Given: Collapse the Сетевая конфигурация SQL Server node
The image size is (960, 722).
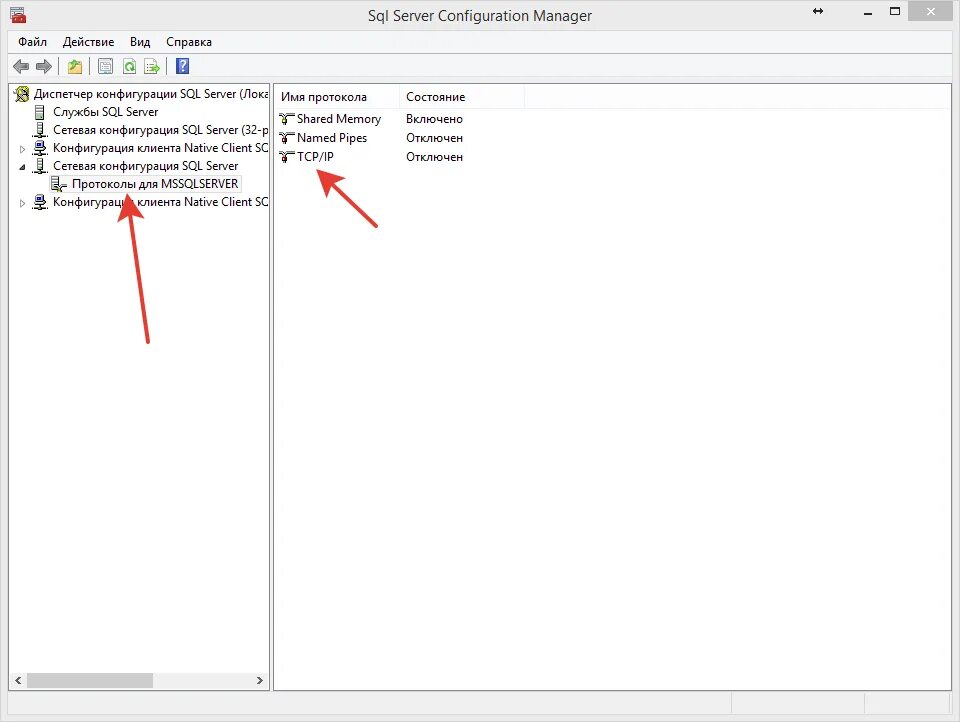Looking at the screenshot, I should pyautogui.click(x=23, y=167).
